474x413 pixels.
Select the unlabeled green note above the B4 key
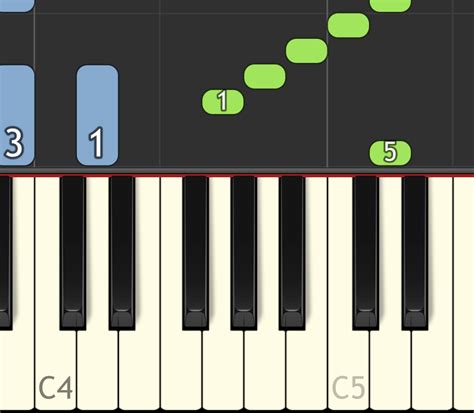click(307, 51)
